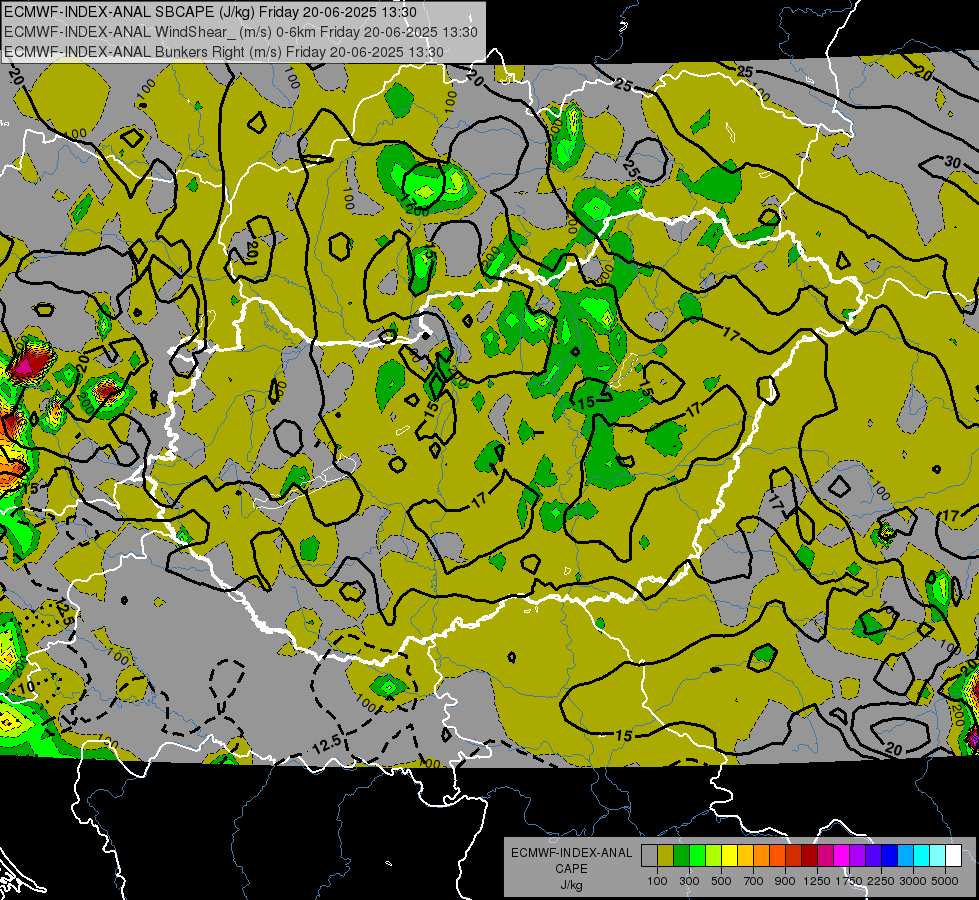Screen dimensions: 979x900
Task: Click the Bunkers Right title line
Action: [224, 52]
